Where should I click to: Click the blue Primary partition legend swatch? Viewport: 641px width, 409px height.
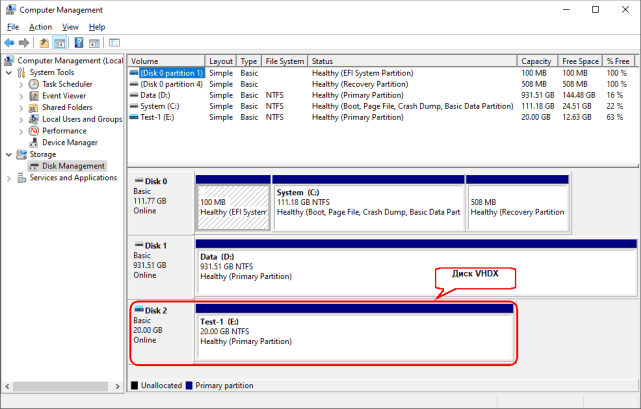(189, 385)
